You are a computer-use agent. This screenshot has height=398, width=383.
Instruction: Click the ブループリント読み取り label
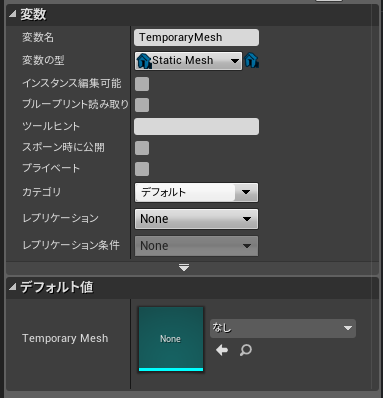(75, 104)
